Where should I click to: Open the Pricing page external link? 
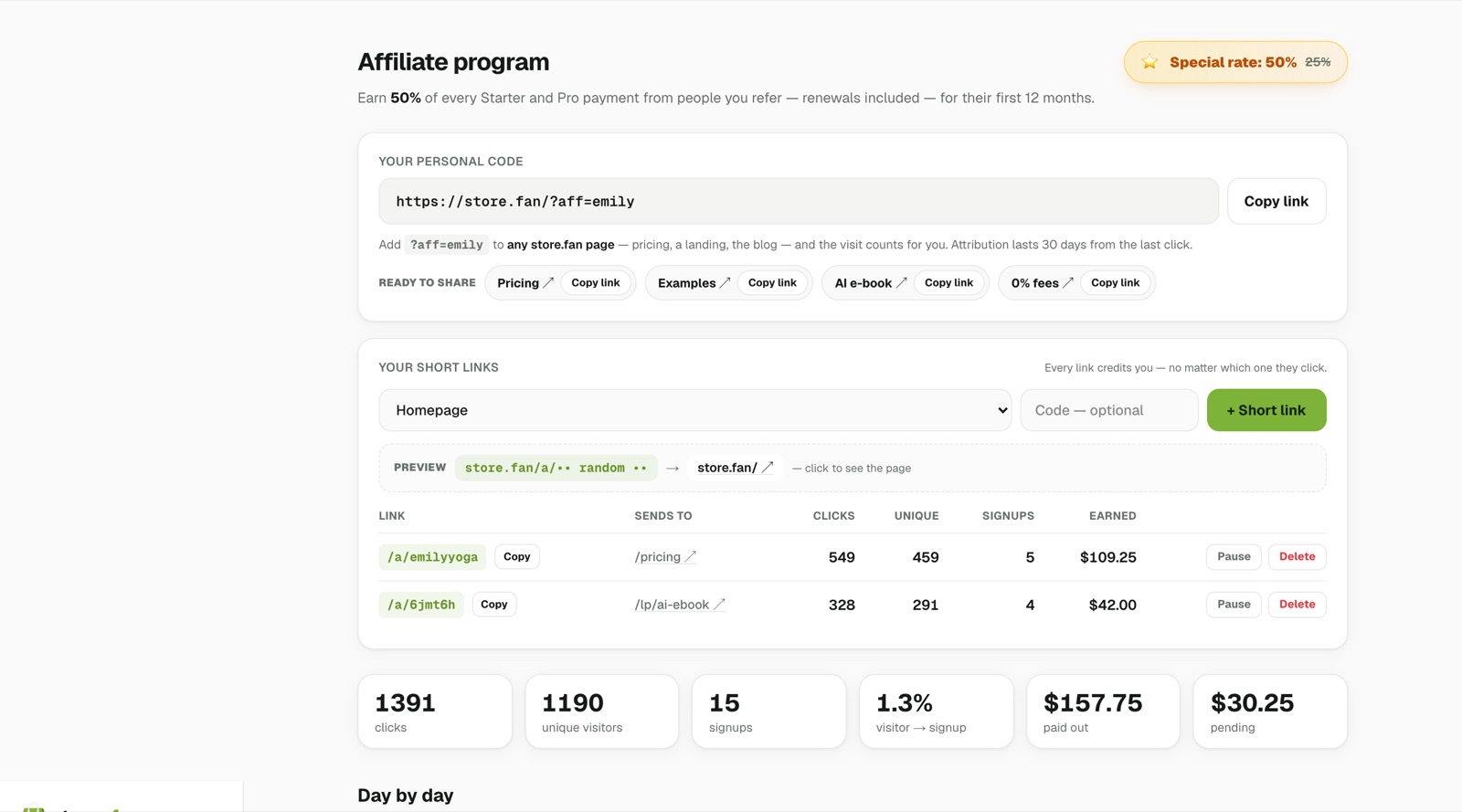tap(525, 283)
